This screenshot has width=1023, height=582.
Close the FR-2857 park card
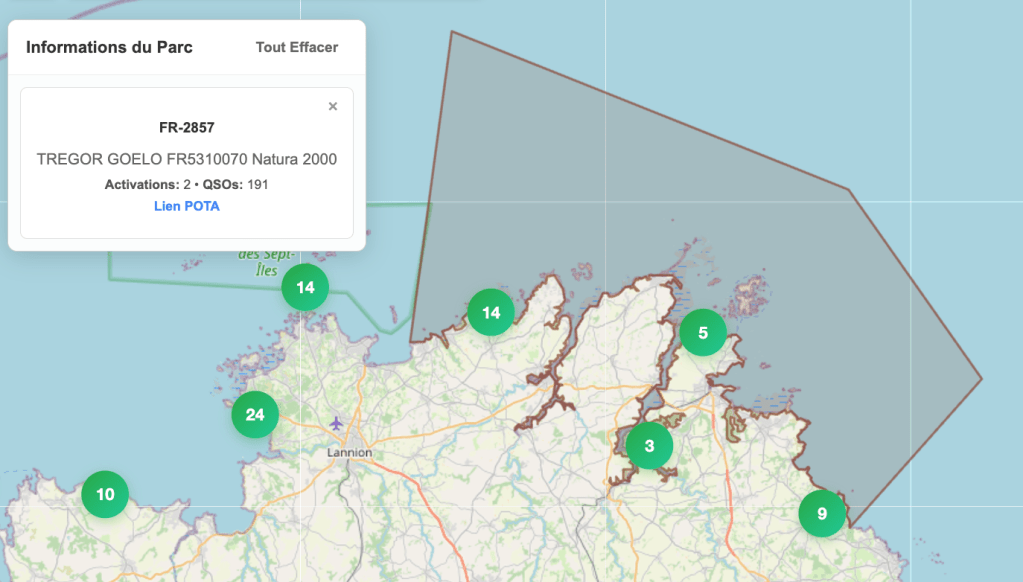(x=333, y=106)
